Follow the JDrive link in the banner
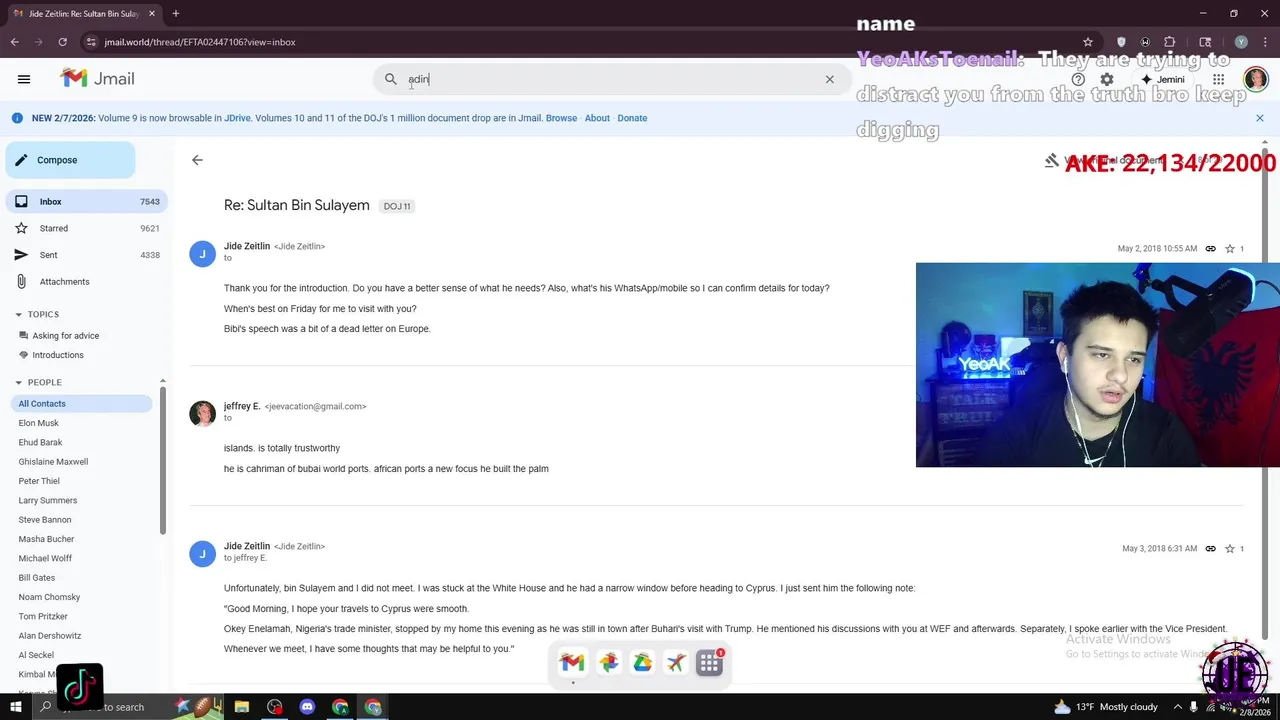 tap(237, 118)
